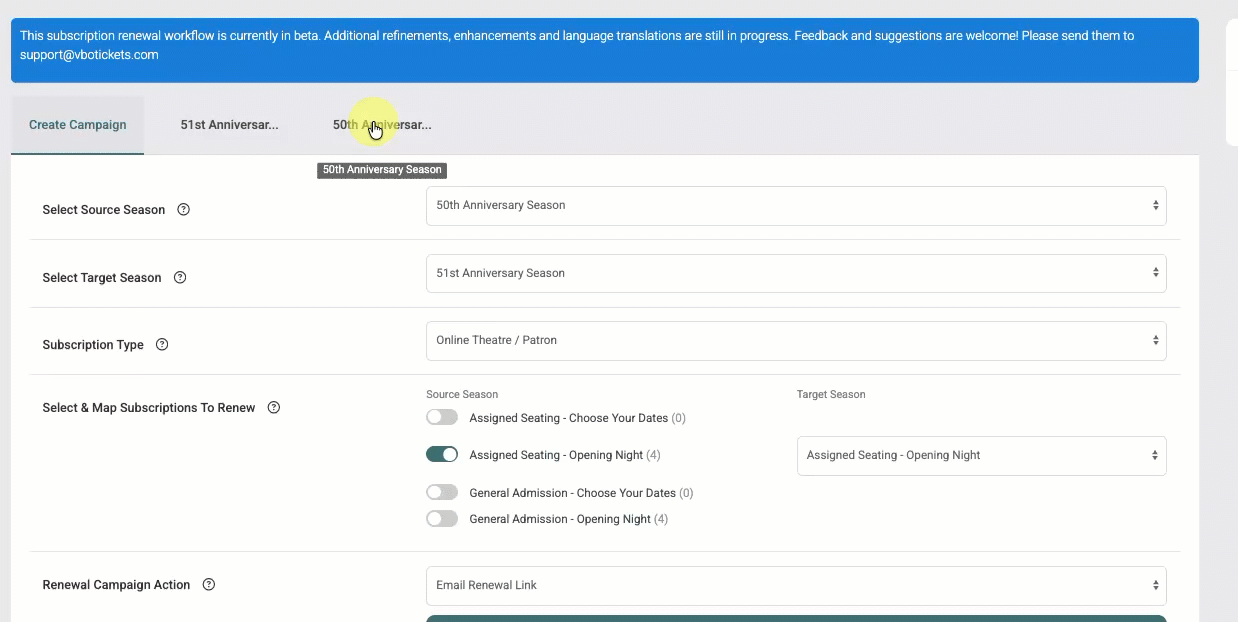Enable General Admission - Choose Your Dates toggle
This screenshot has width=1238, height=622.
[x=442, y=492]
